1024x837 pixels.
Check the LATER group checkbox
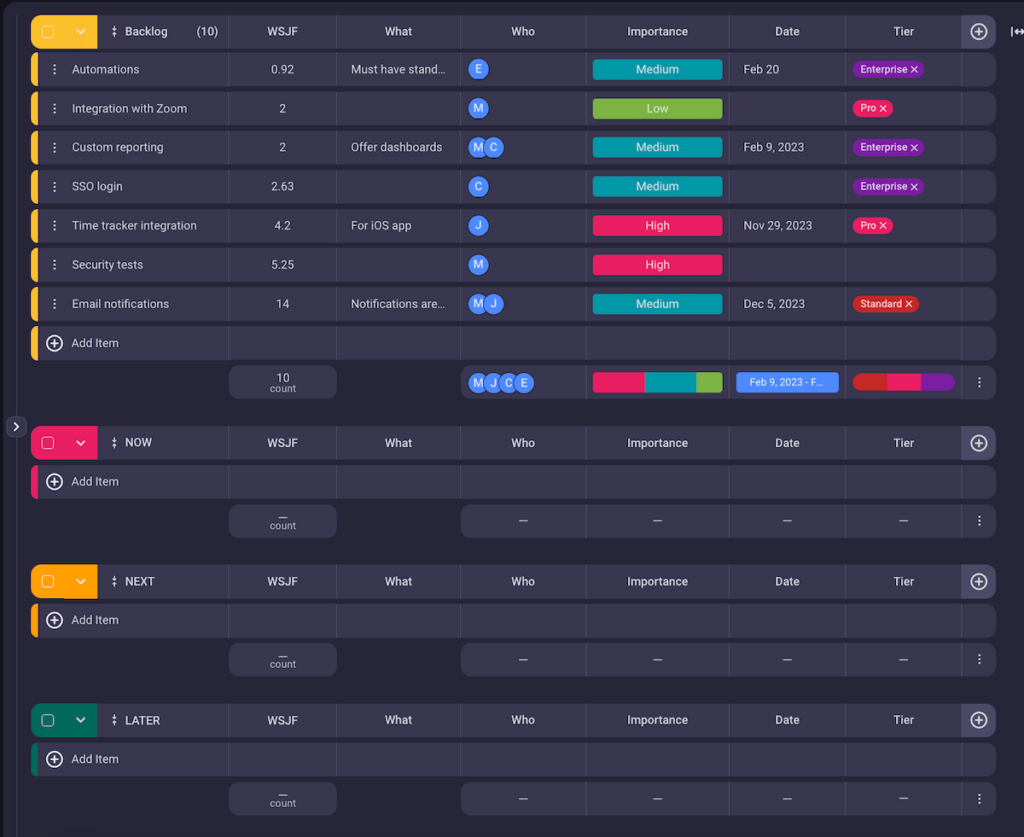point(48,720)
